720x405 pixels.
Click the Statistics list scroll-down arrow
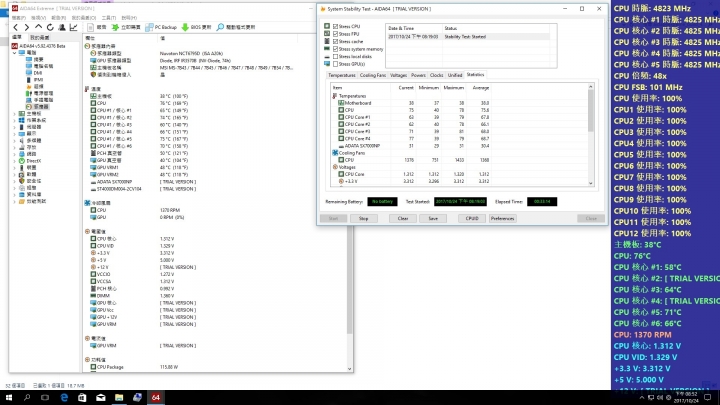click(591, 183)
